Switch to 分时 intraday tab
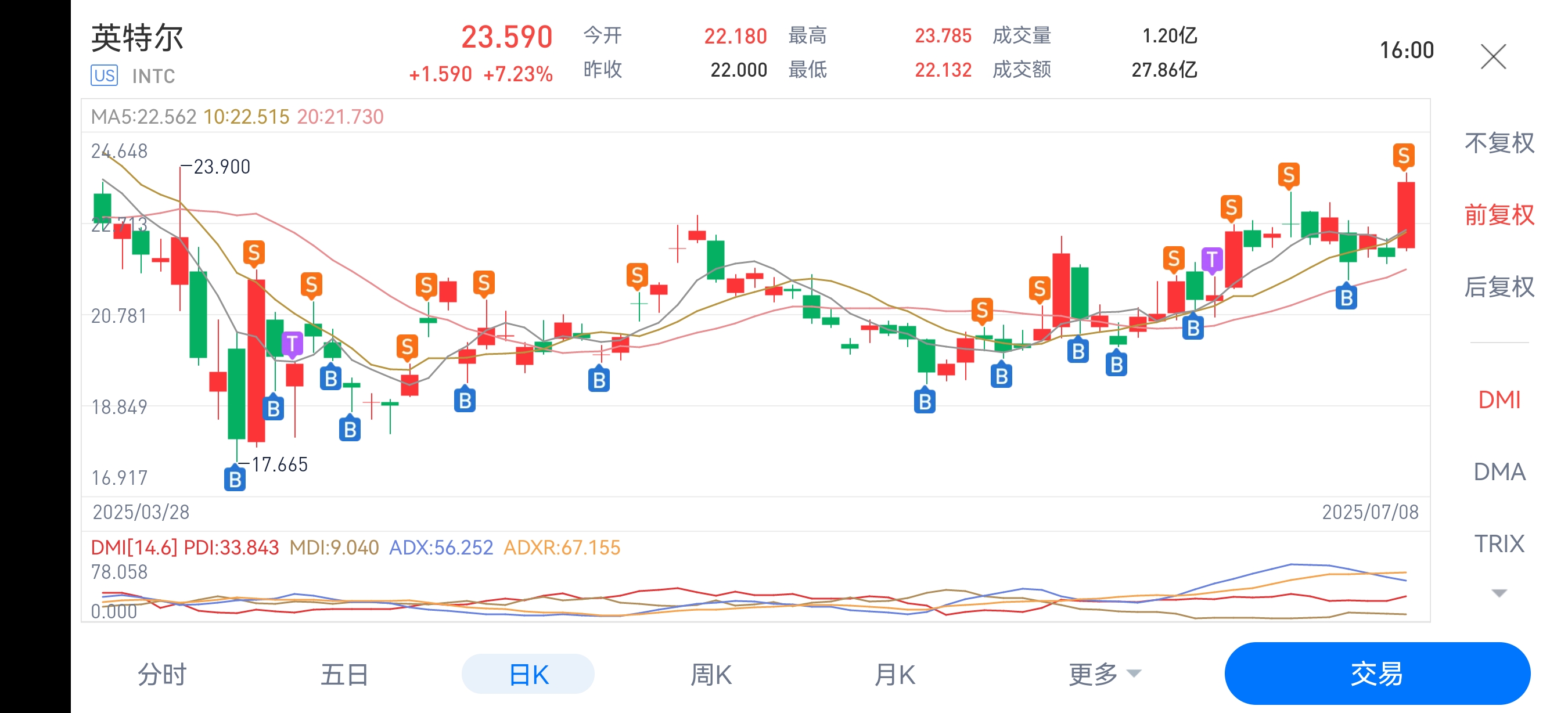The image size is (1568, 713). (162, 674)
